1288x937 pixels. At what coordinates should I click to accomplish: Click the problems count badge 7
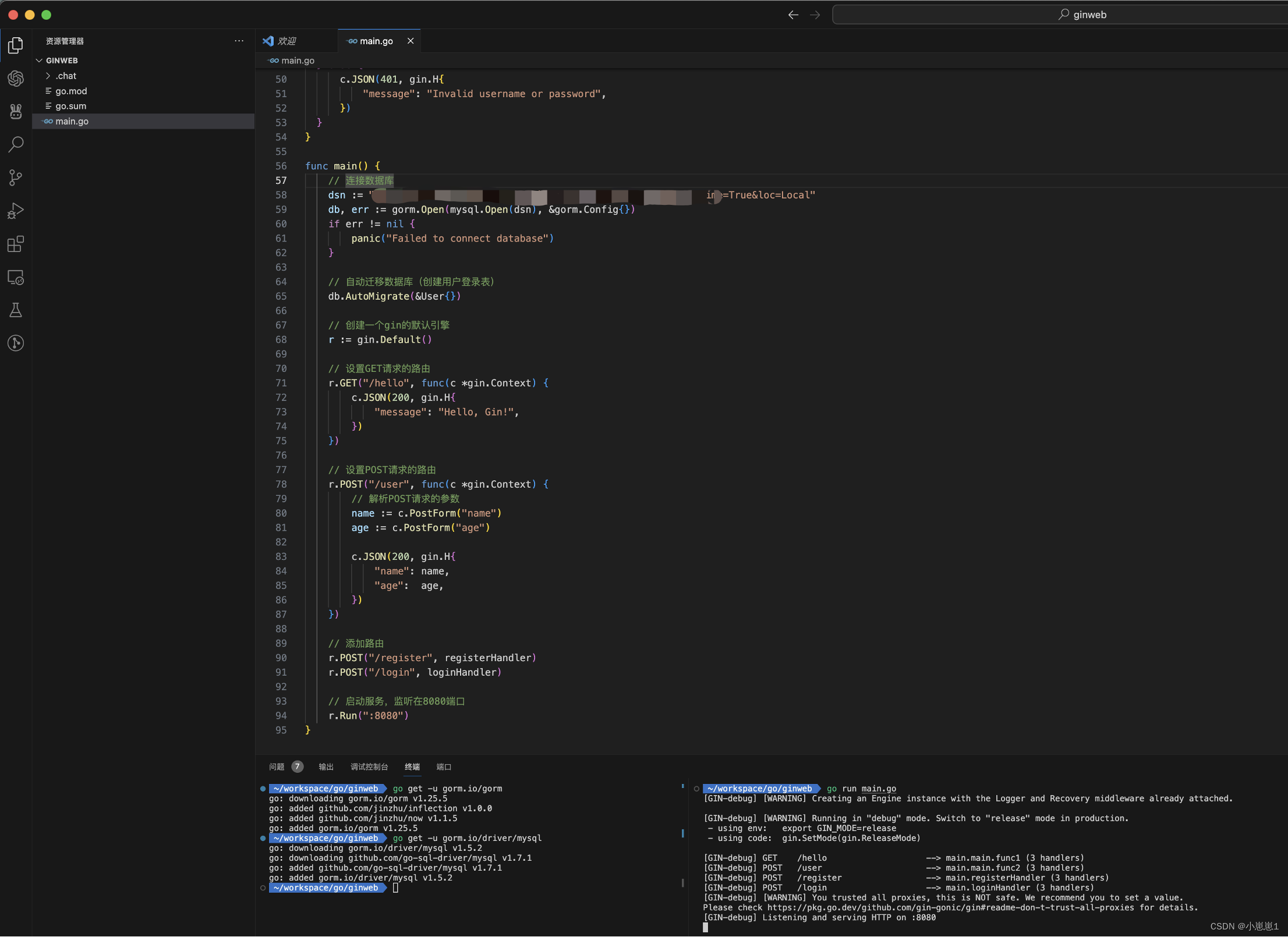click(297, 766)
